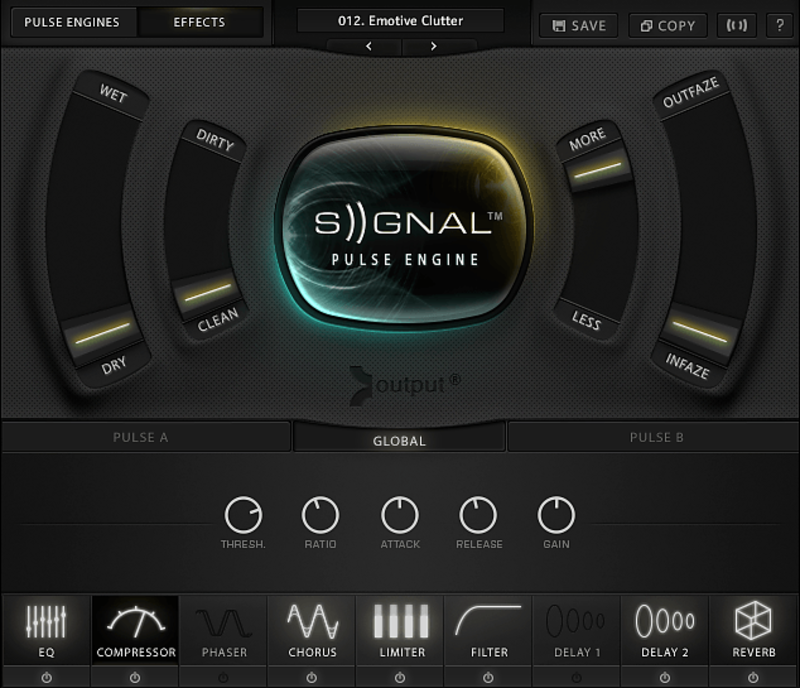
Task: Click the help question mark icon
Action: tap(780, 25)
